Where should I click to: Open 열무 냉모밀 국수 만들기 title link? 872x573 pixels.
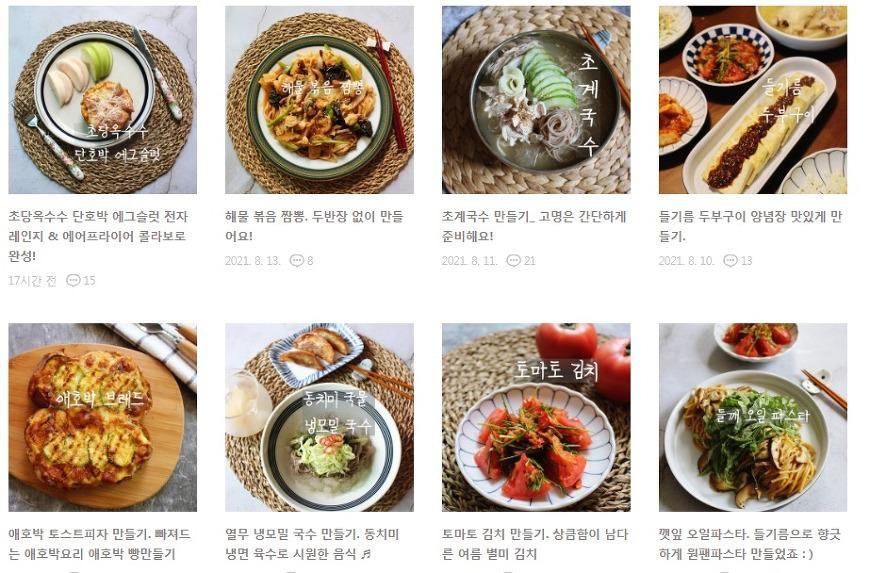pos(312,544)
